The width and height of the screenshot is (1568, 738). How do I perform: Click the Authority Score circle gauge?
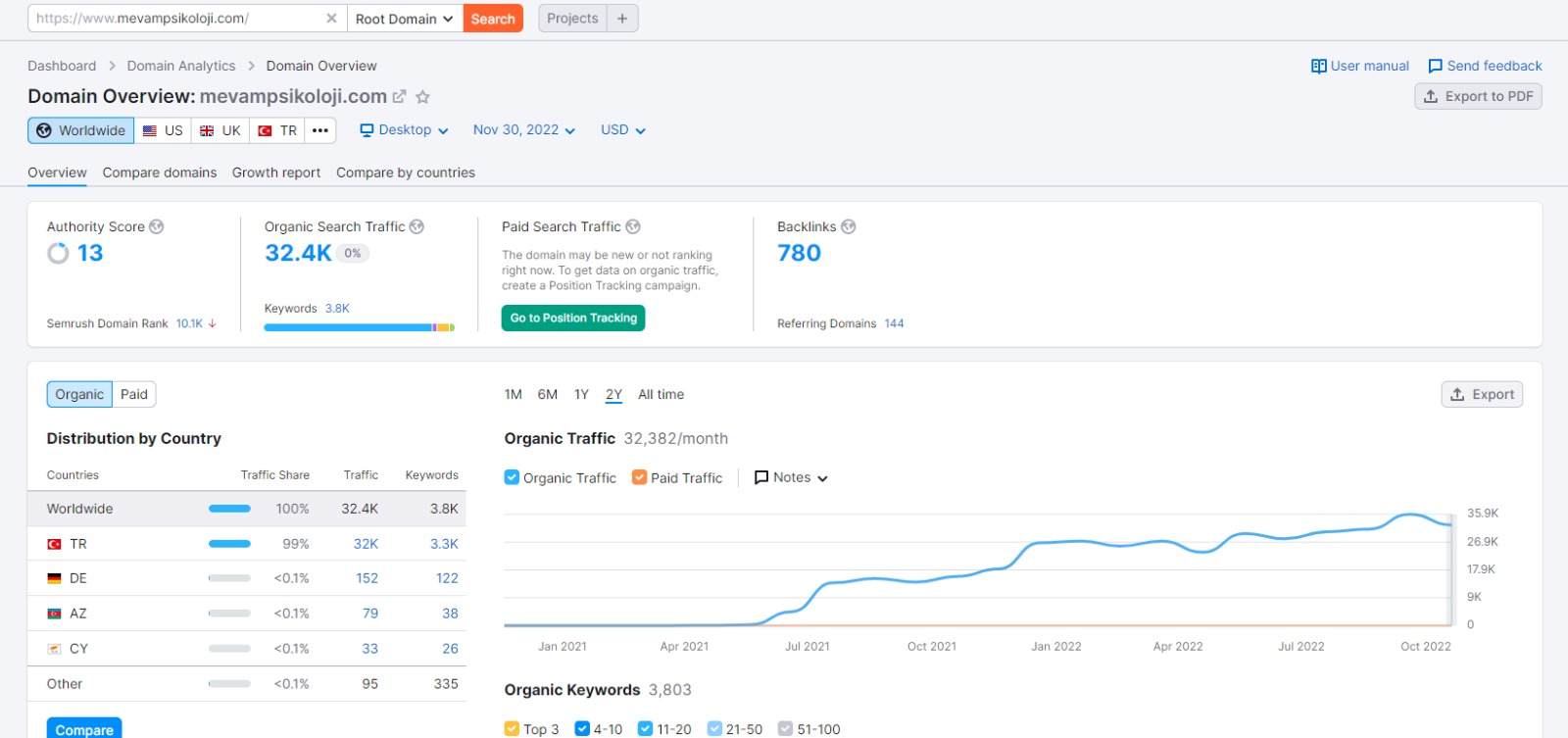click(x=58, y=253)
